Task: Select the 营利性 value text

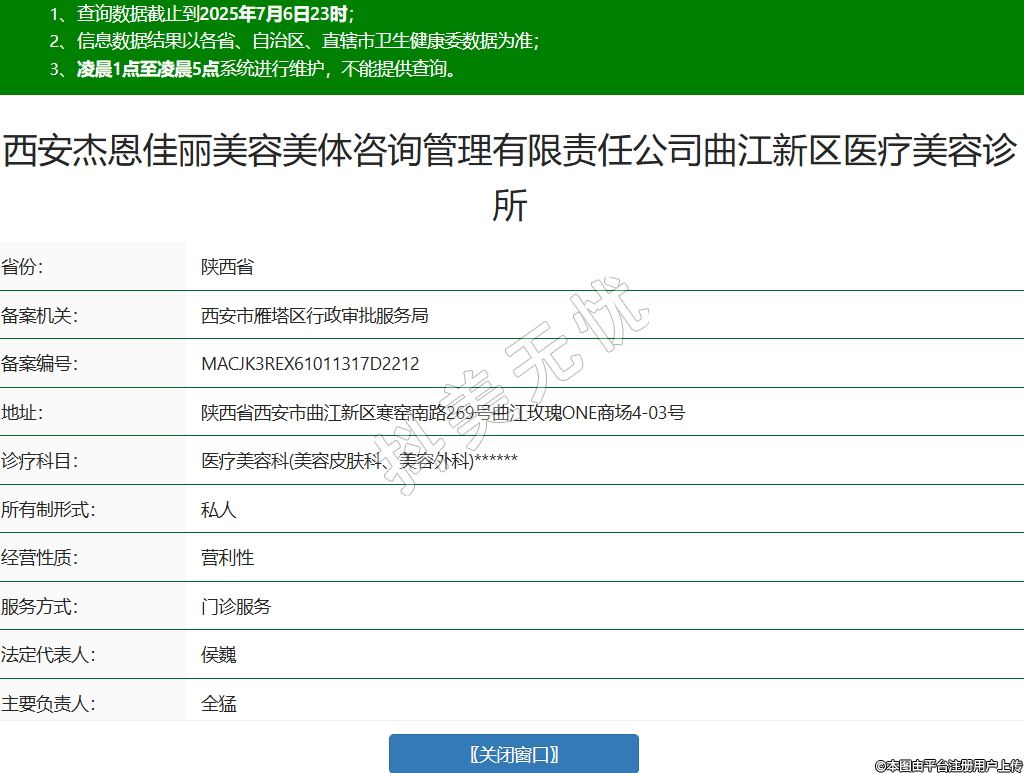Action: pyautogui.click(x=227, y=558)
